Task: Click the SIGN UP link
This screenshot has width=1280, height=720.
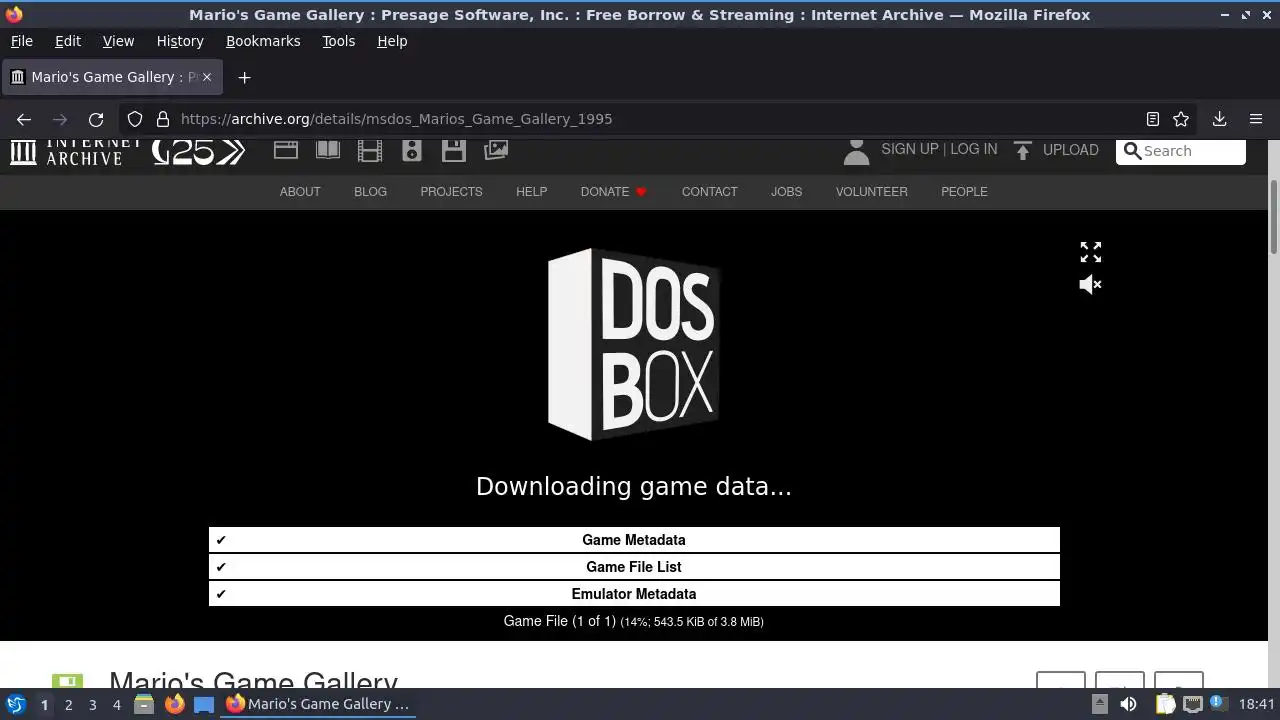Action: click(x=909, y=149)
